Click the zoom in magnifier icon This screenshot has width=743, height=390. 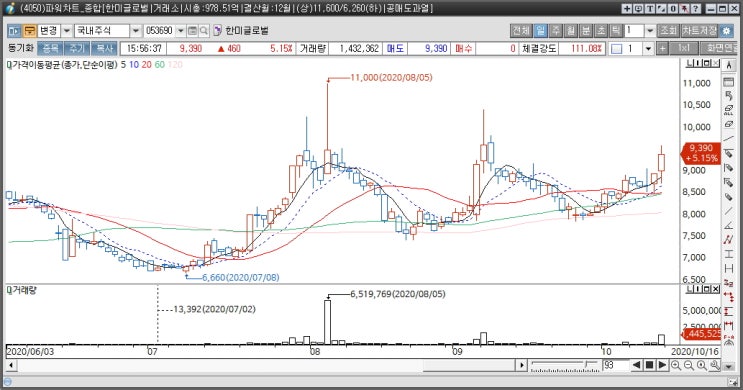(x=676, y=365)
